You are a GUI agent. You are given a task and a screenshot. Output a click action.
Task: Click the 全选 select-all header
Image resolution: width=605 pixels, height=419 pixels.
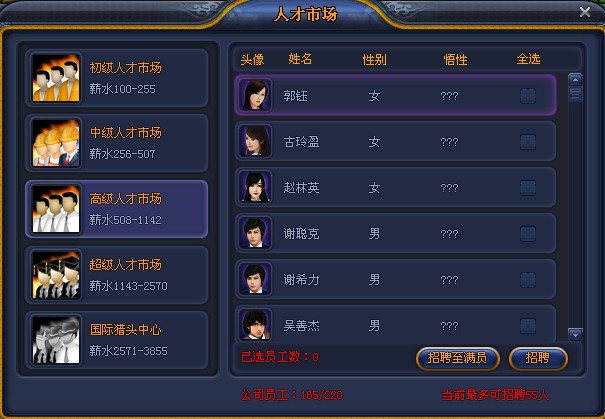528,59
